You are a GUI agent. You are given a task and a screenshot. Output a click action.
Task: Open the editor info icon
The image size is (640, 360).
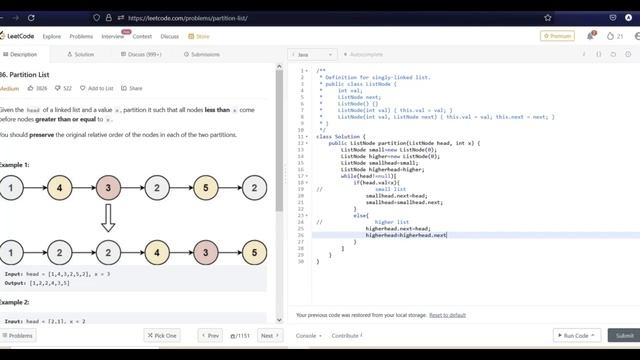tap(584, 54)
